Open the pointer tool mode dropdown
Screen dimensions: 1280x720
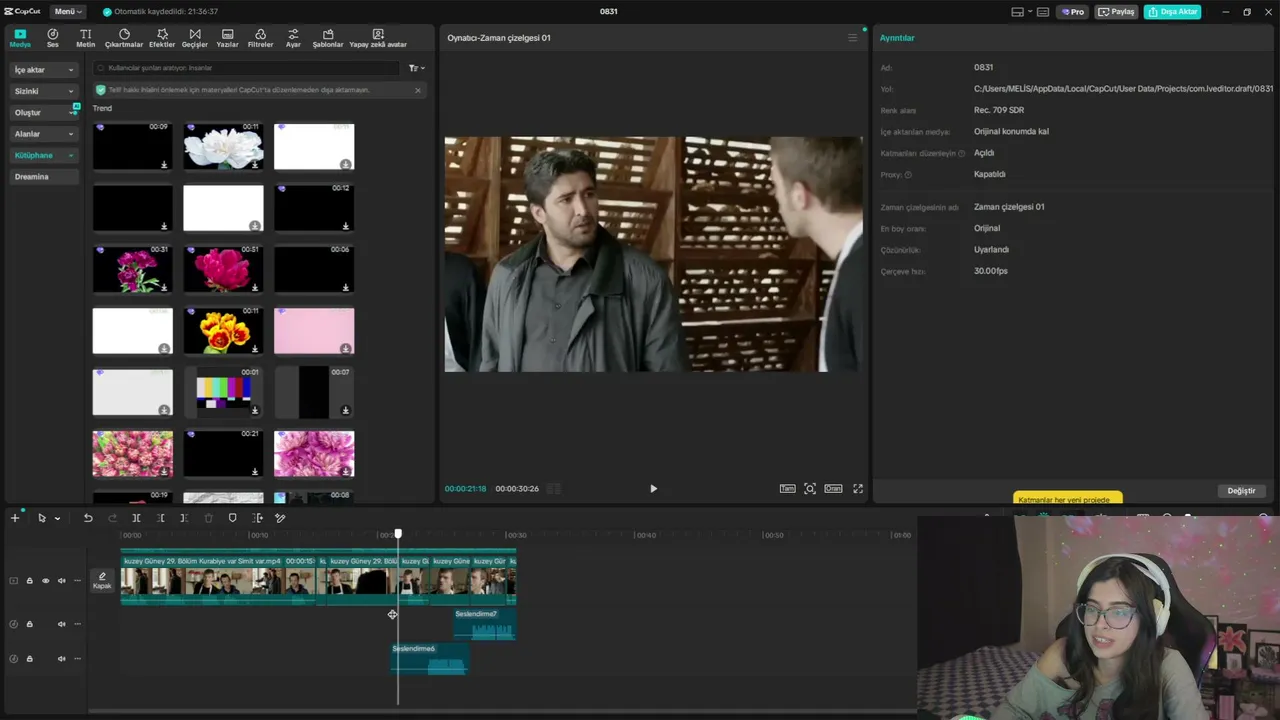pos(57,518)
